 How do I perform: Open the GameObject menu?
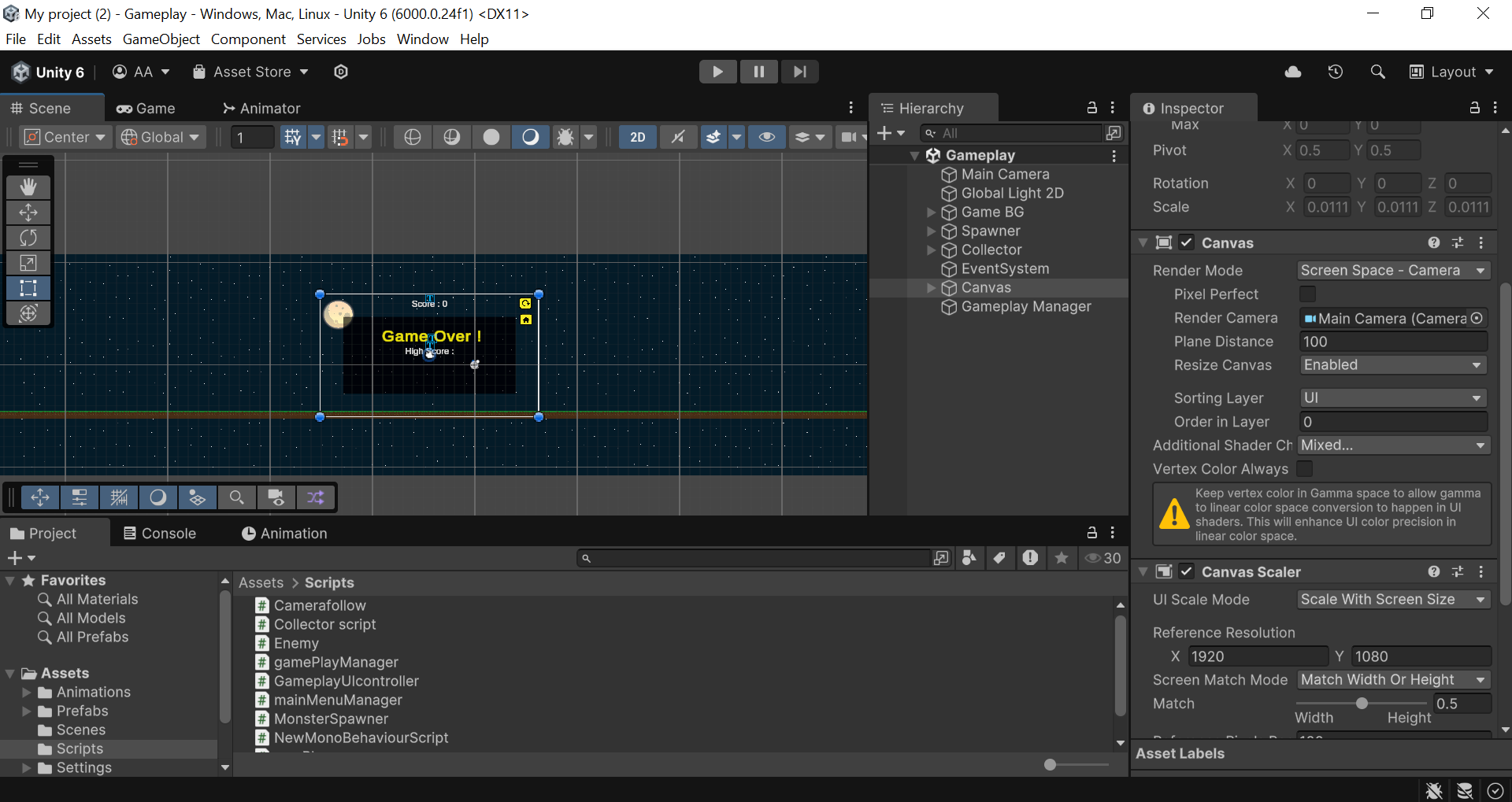[x=161, y=39]
